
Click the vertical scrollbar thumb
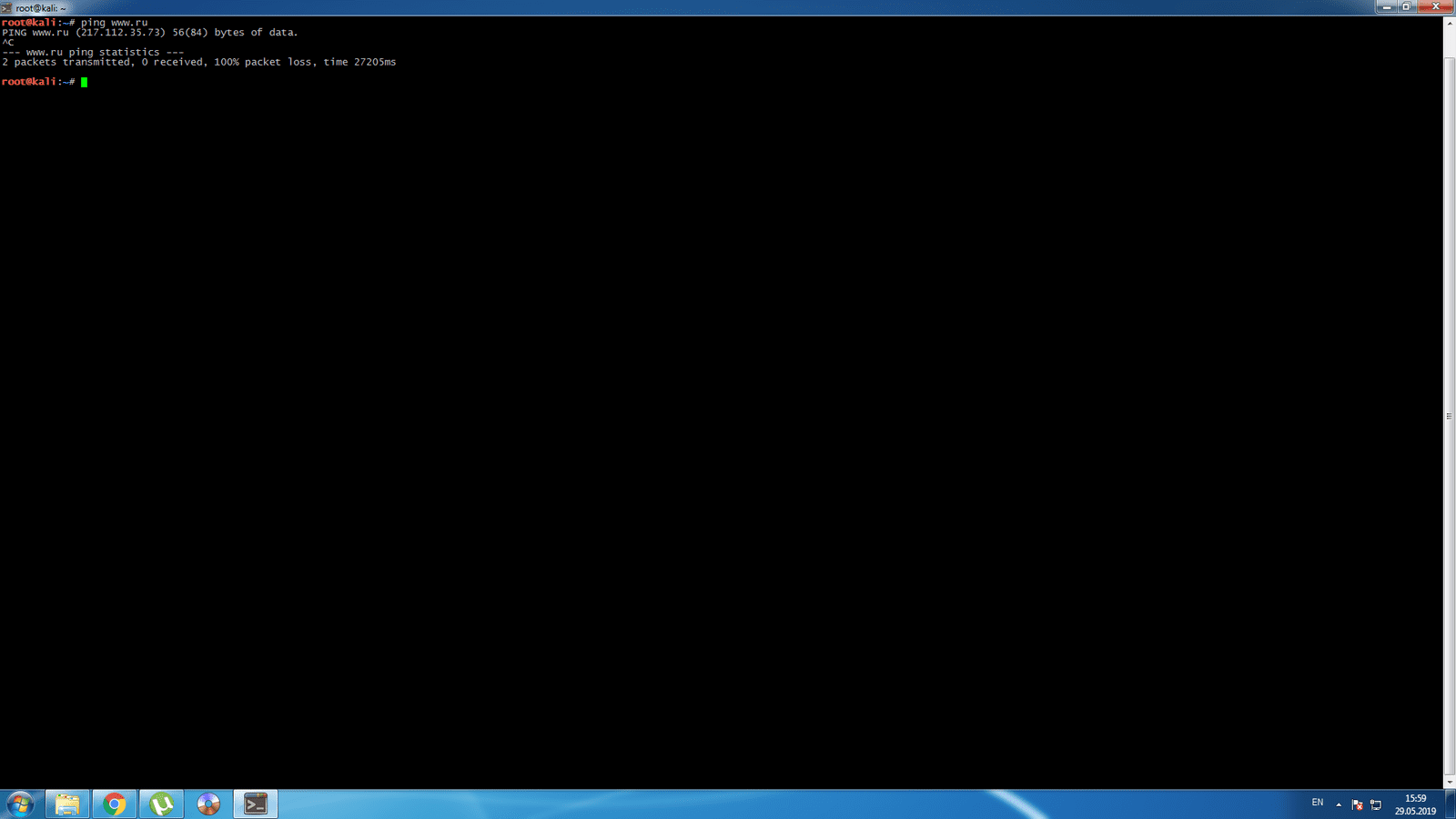(x=1449, y=415)
